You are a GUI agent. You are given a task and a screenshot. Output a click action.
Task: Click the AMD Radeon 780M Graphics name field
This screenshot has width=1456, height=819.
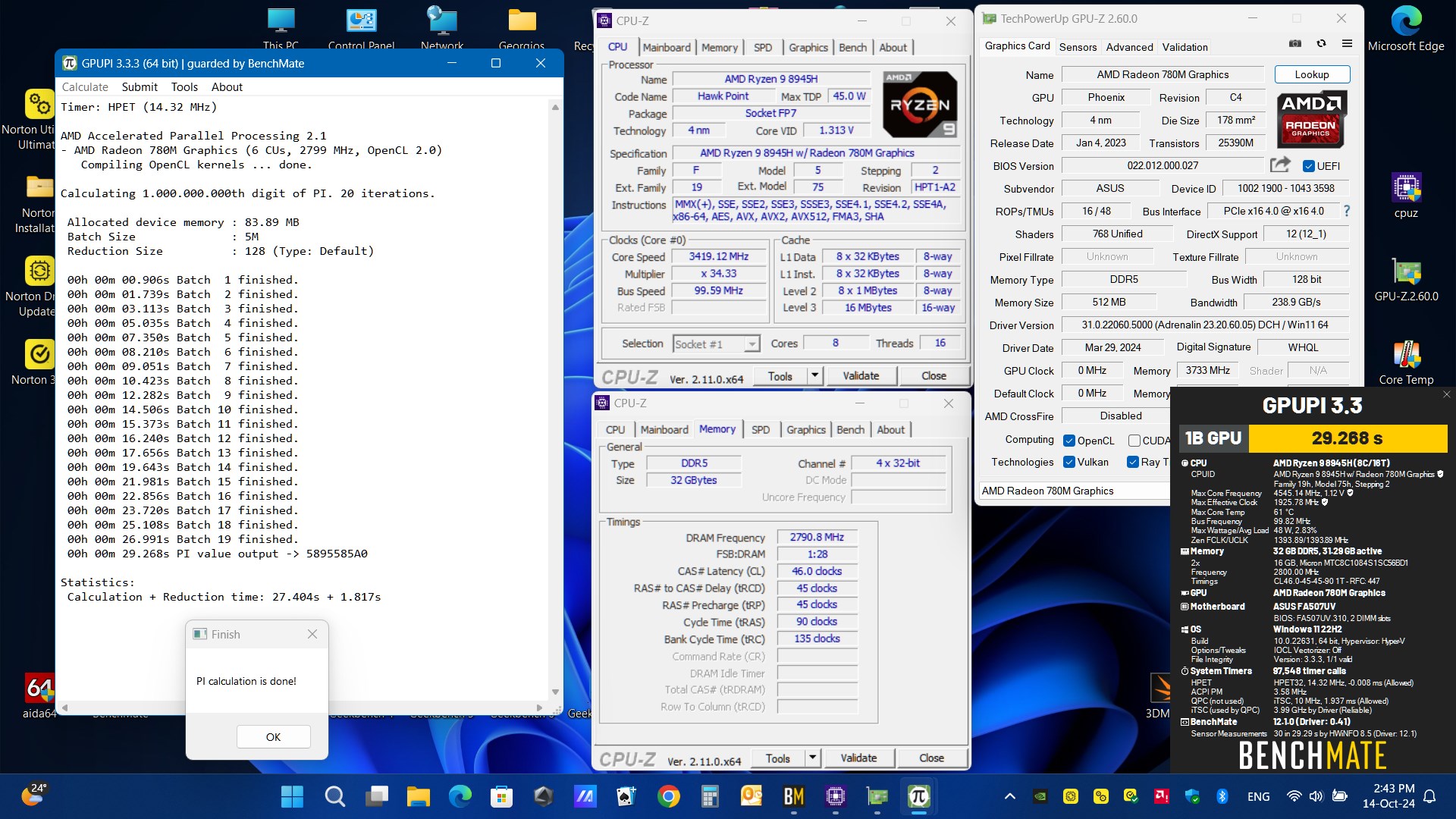(1163, 74)
